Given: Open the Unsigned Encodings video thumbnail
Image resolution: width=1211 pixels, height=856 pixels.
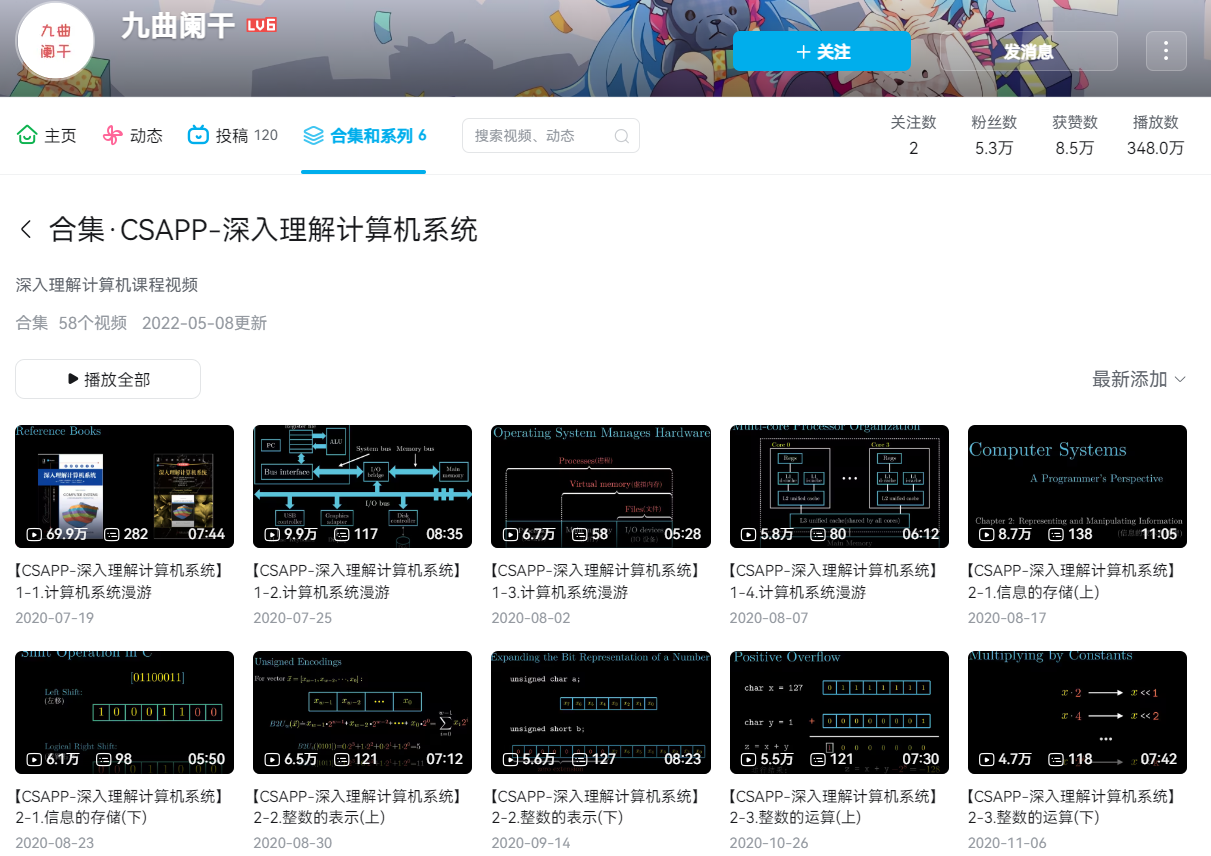Looking at the screenshot, I should pos(362,712).
